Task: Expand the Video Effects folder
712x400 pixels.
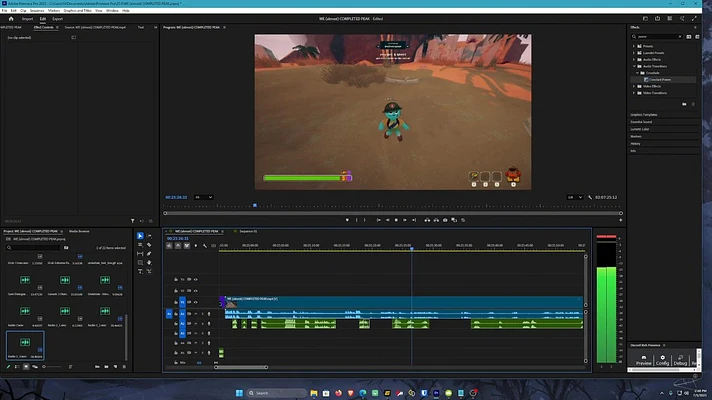Action: point(634,86)
